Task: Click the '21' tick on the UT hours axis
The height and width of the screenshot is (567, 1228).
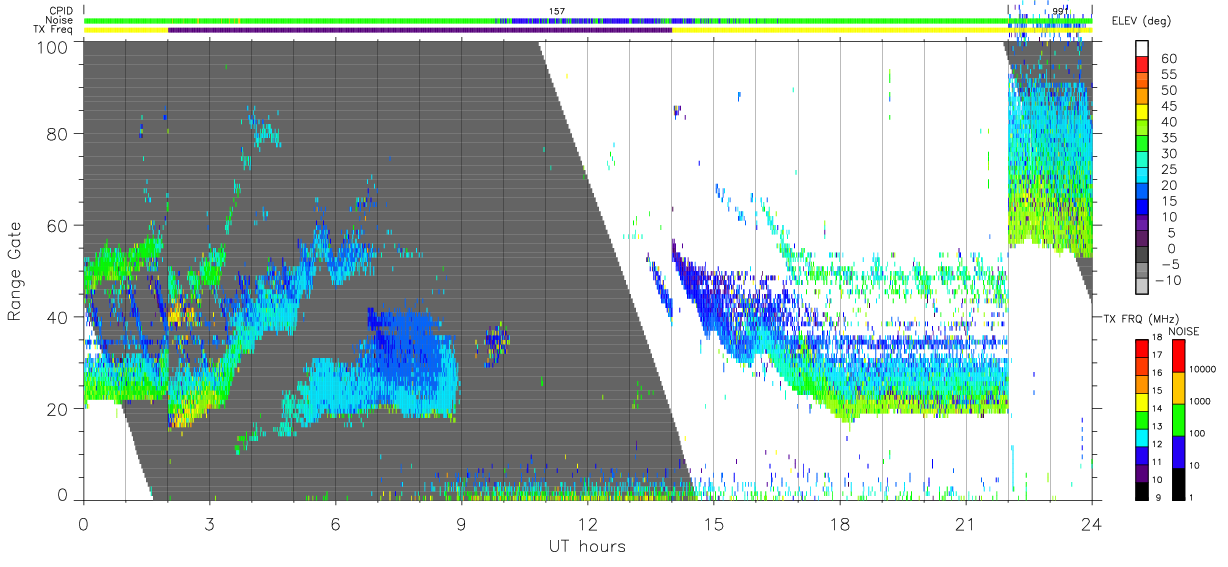Action: [965, 523]
